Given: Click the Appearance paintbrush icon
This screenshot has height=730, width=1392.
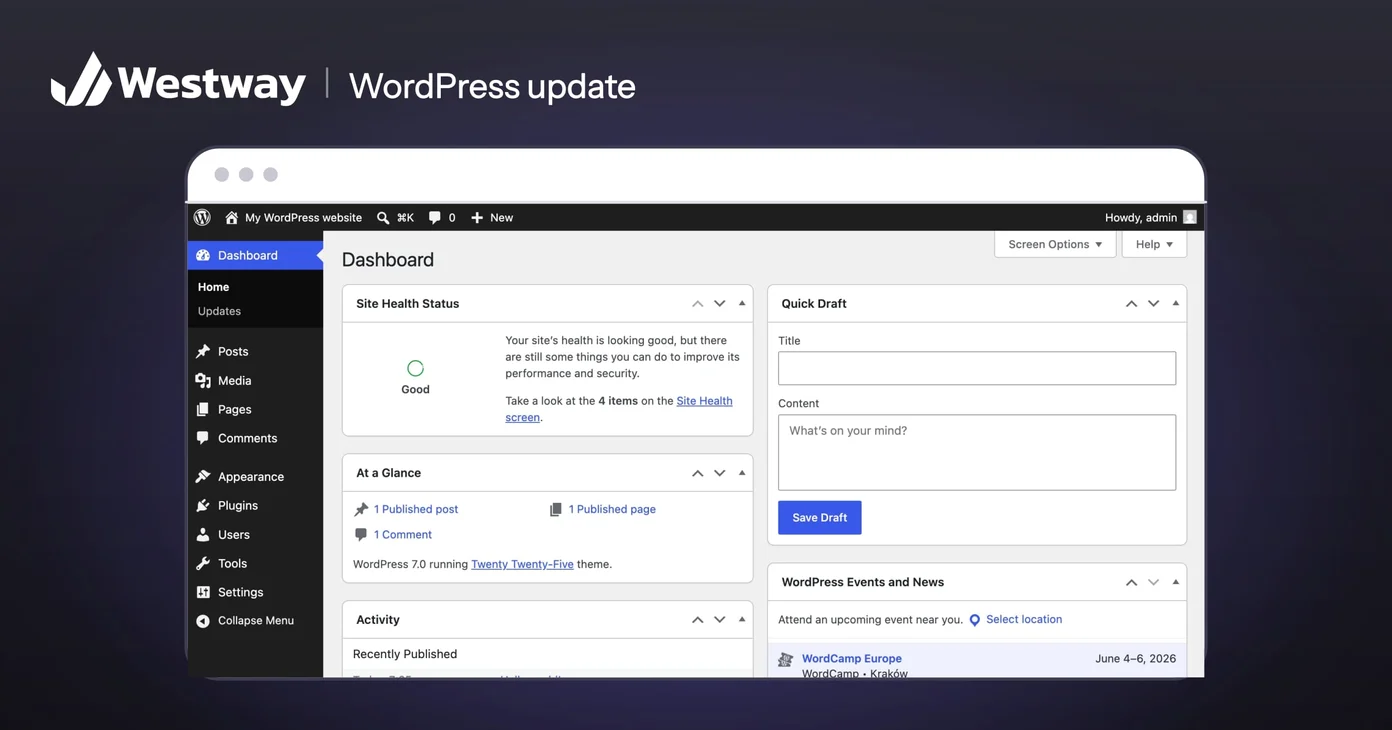Looking at the screenshot, I should pos(203,477).
